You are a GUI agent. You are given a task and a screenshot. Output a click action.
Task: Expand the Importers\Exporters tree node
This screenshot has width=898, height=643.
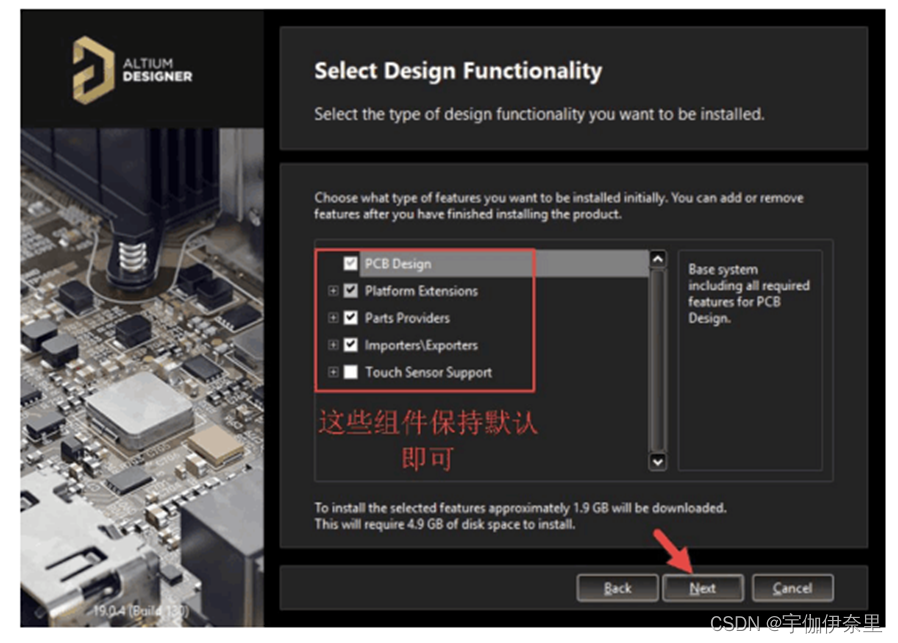333,345
